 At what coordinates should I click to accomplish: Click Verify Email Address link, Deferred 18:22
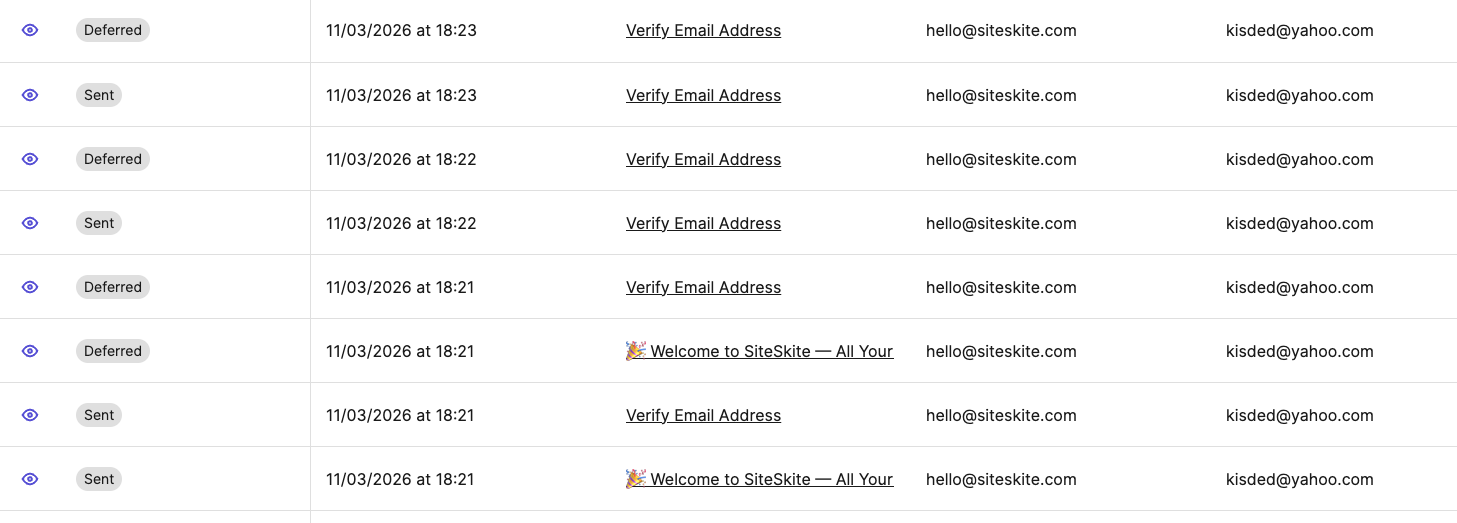(703, 159)
